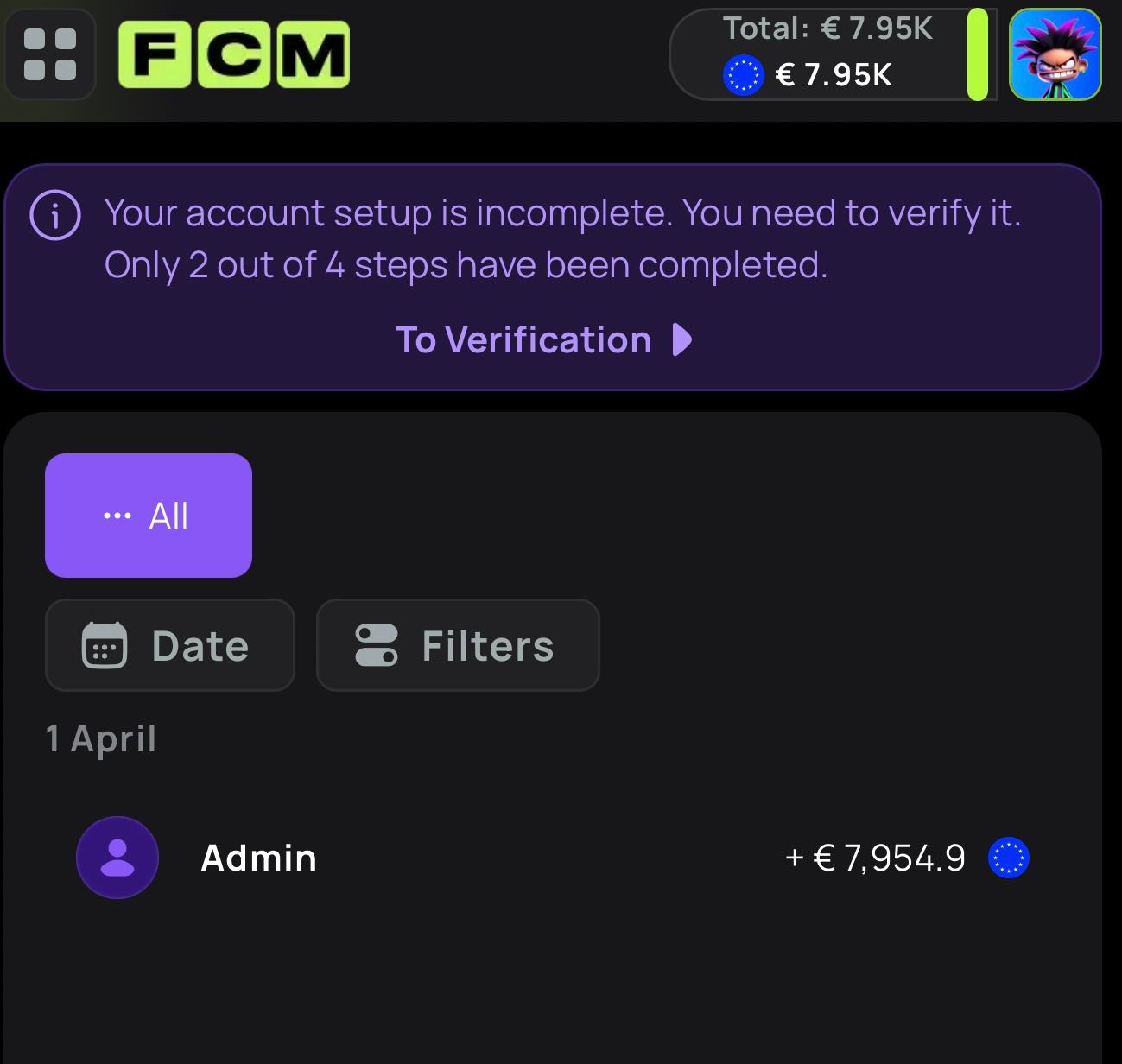Open the Date picker button
Screen dimensions: 1122x1064
170,645
